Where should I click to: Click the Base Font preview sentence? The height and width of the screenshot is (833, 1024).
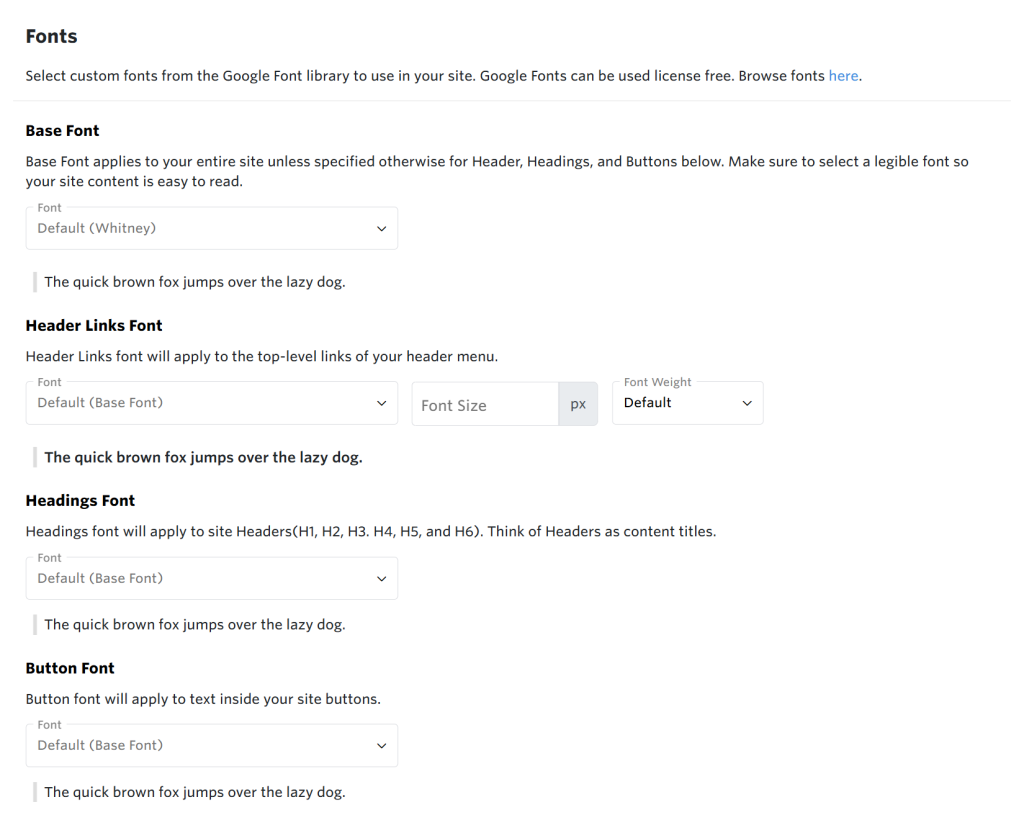[x=195, y=282]
